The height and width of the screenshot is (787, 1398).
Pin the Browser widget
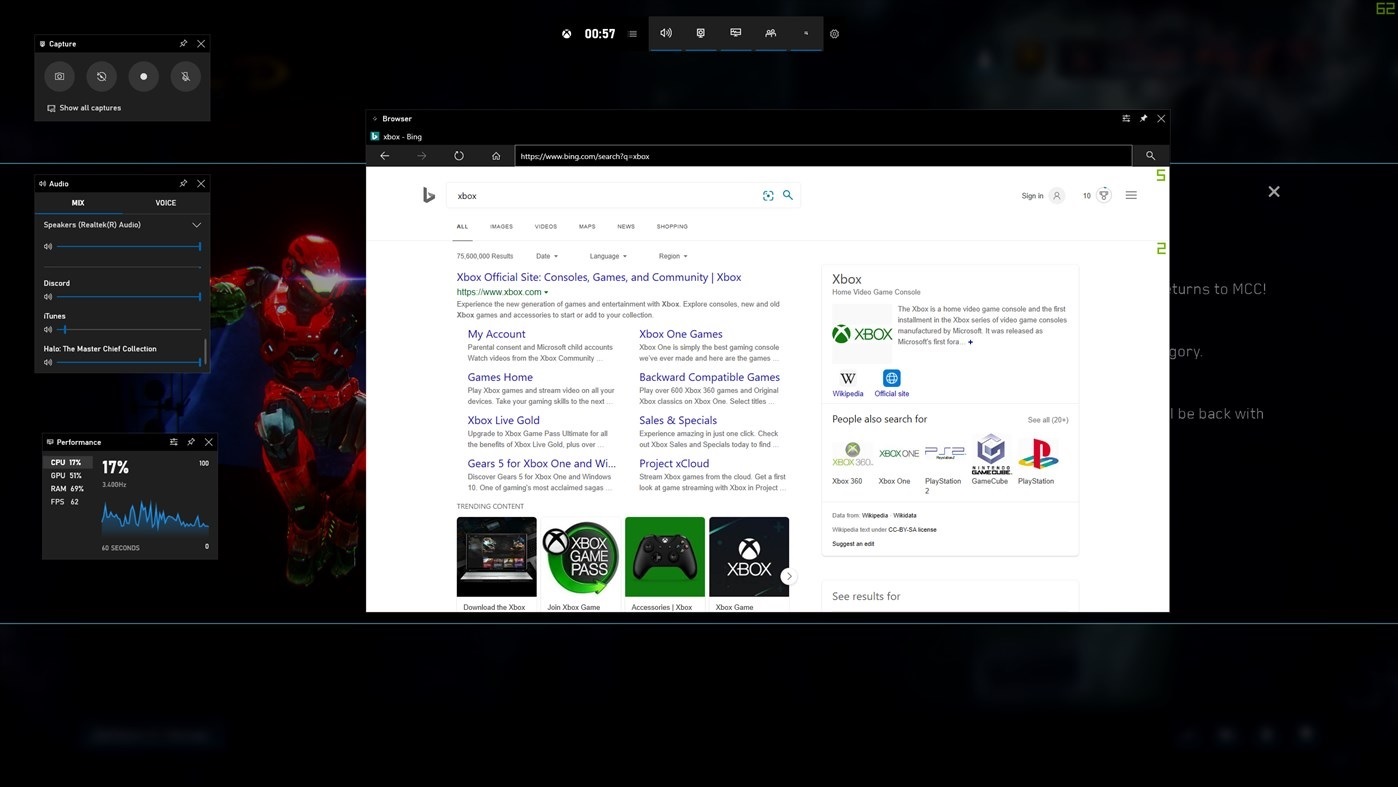(1143, 118)
